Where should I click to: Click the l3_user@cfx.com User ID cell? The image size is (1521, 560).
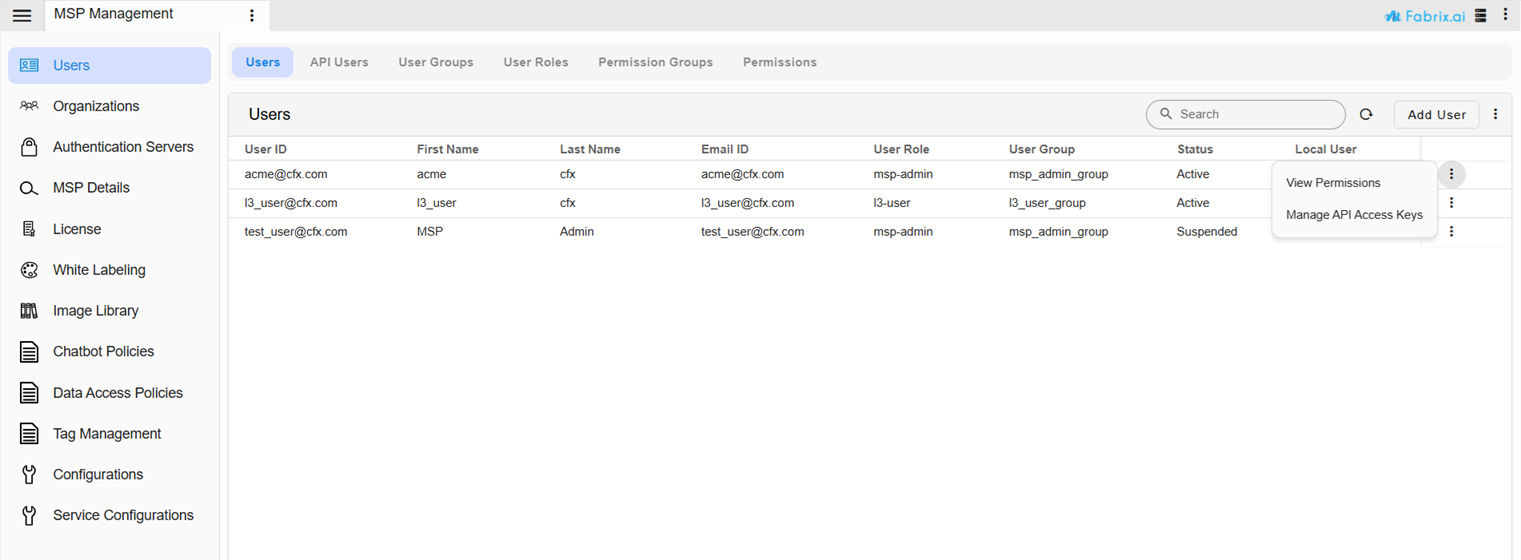click(291, 203)
